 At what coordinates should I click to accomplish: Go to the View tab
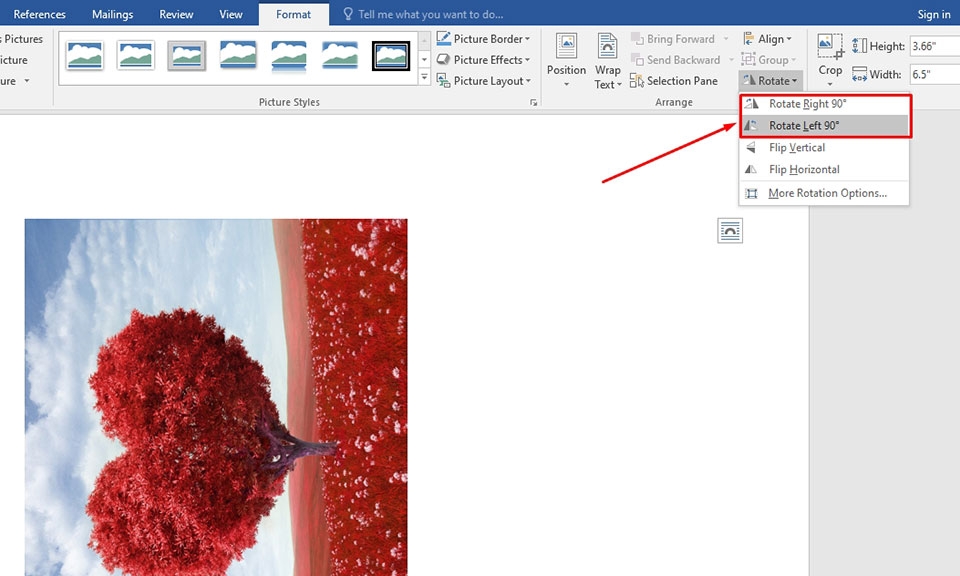pyautogui.click(x=231, y=14)
